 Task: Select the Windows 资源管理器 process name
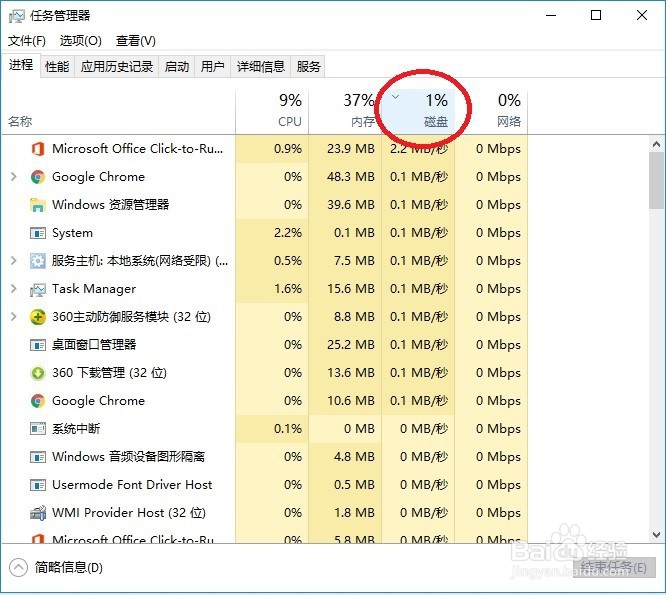tap(110, 205)
